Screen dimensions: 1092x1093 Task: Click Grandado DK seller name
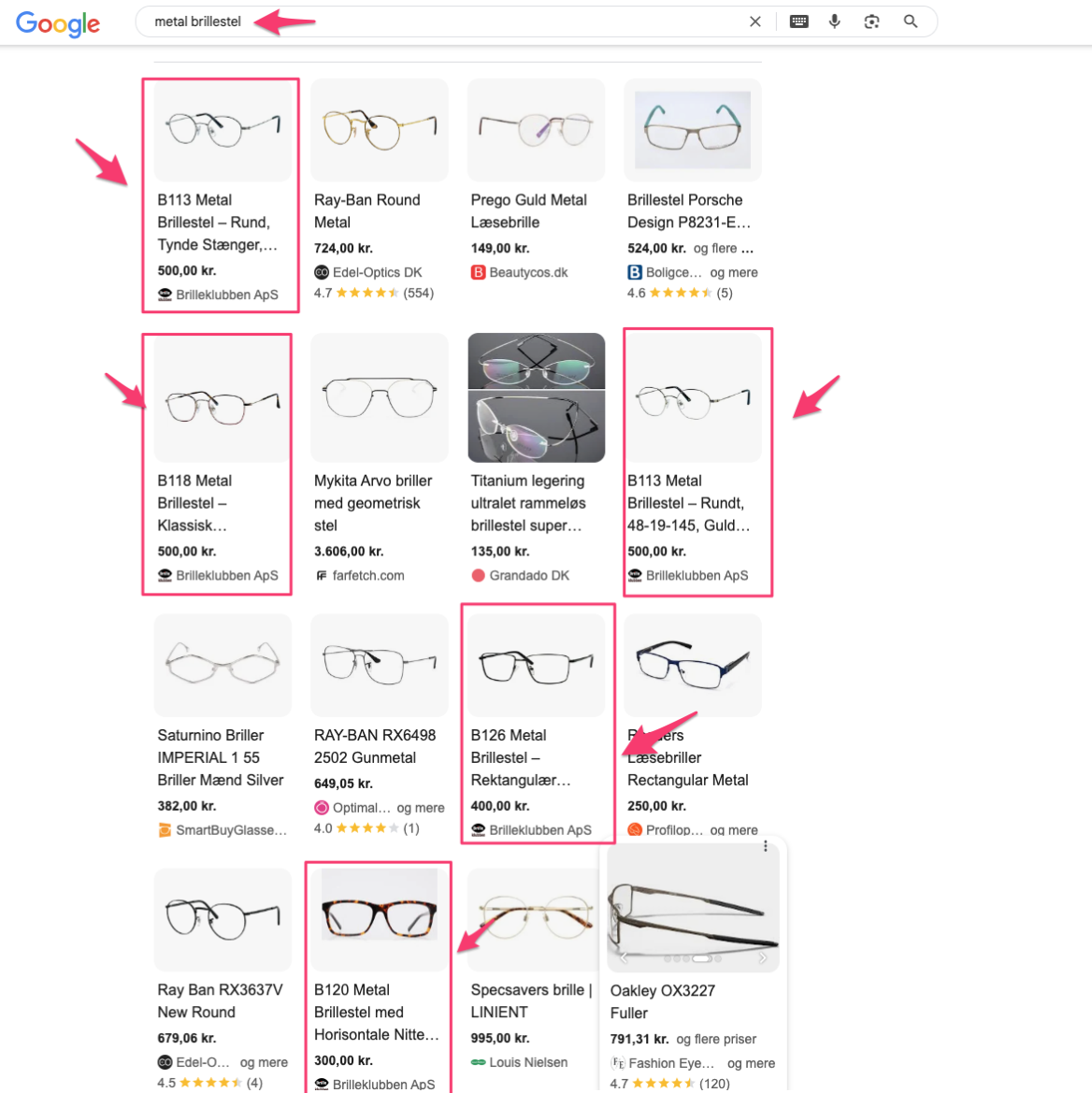click(x=529, y=576)
